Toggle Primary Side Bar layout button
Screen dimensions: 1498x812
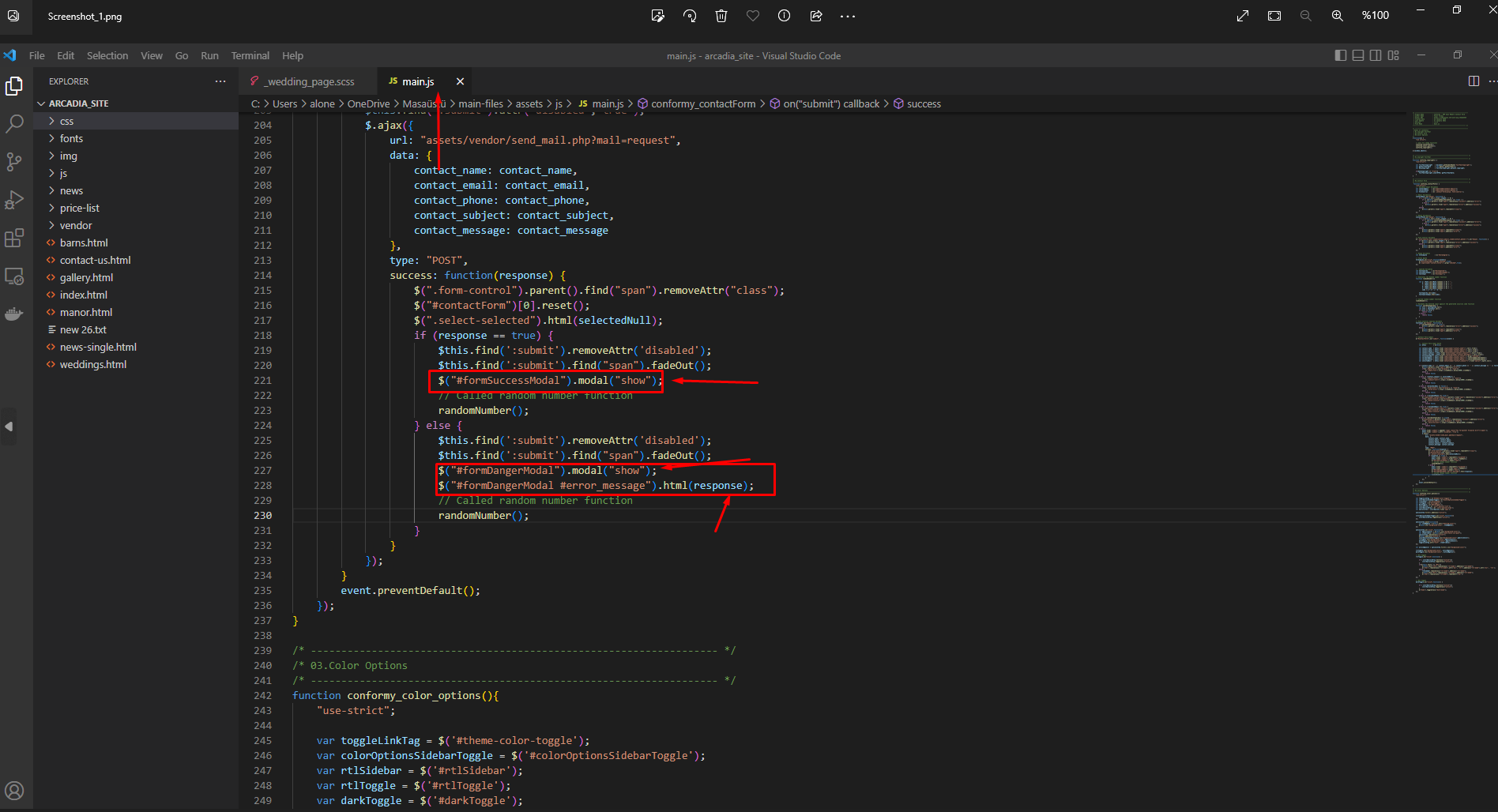coord(1341,55)
